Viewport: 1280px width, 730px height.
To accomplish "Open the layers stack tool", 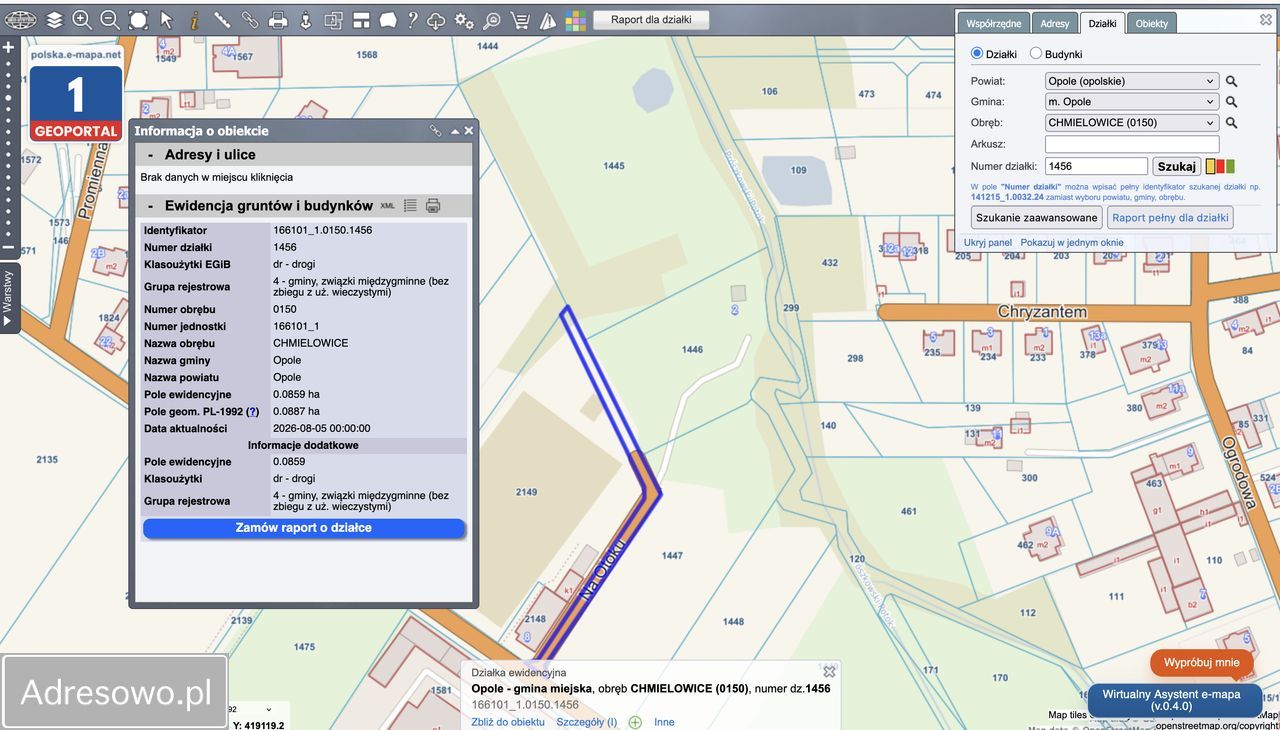I will [54, 20].
